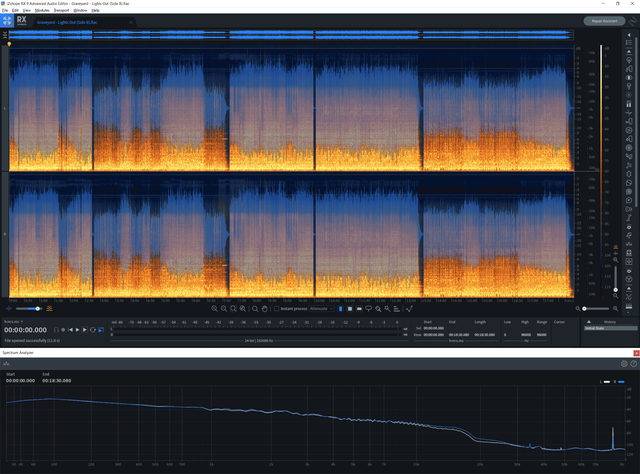Collapse the History panel arrow
This screenshot has height=474, width=640.
(589, 322)
